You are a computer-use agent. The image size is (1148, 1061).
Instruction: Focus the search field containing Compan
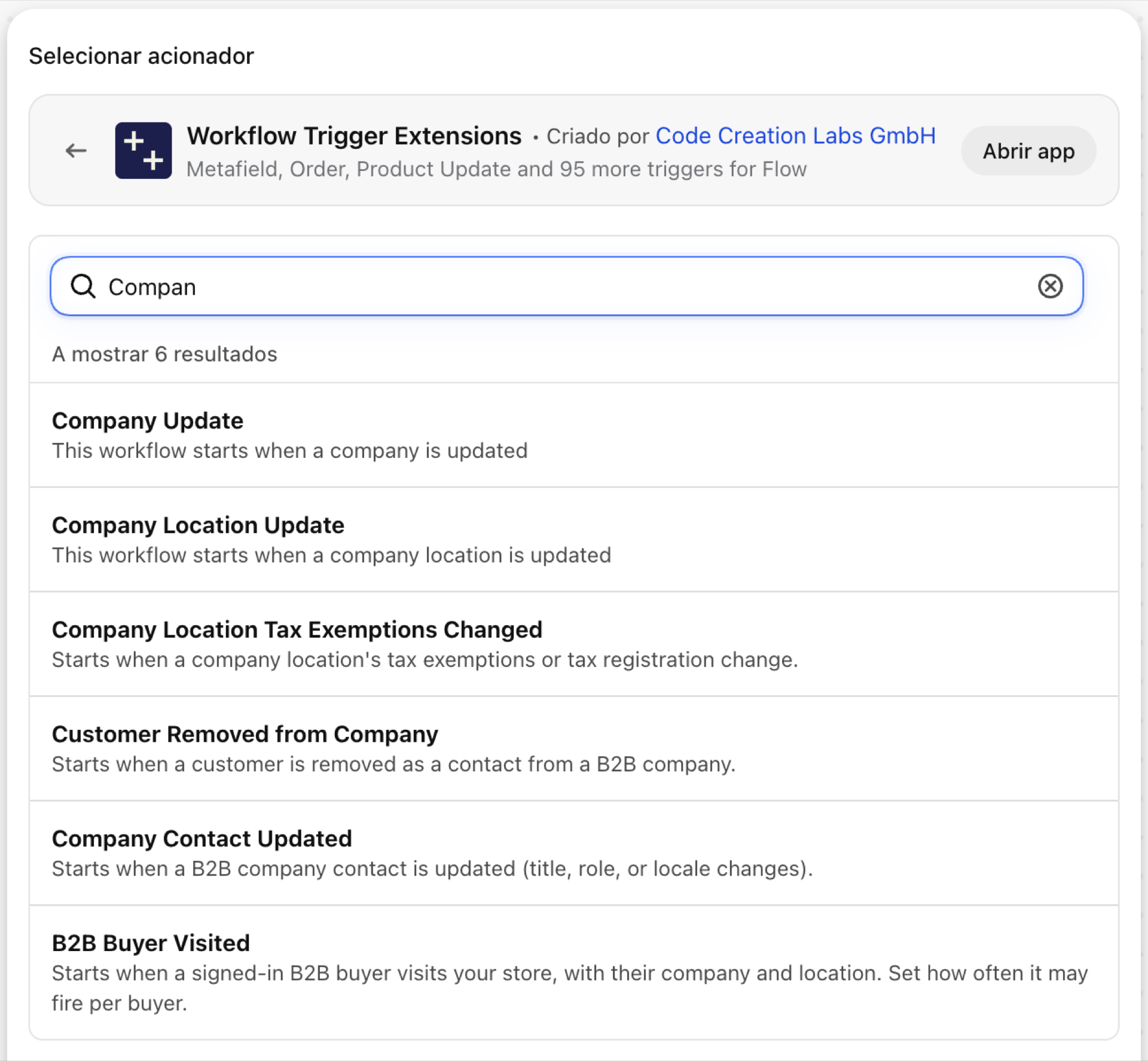pyautogui.click(x=567, y=286)
